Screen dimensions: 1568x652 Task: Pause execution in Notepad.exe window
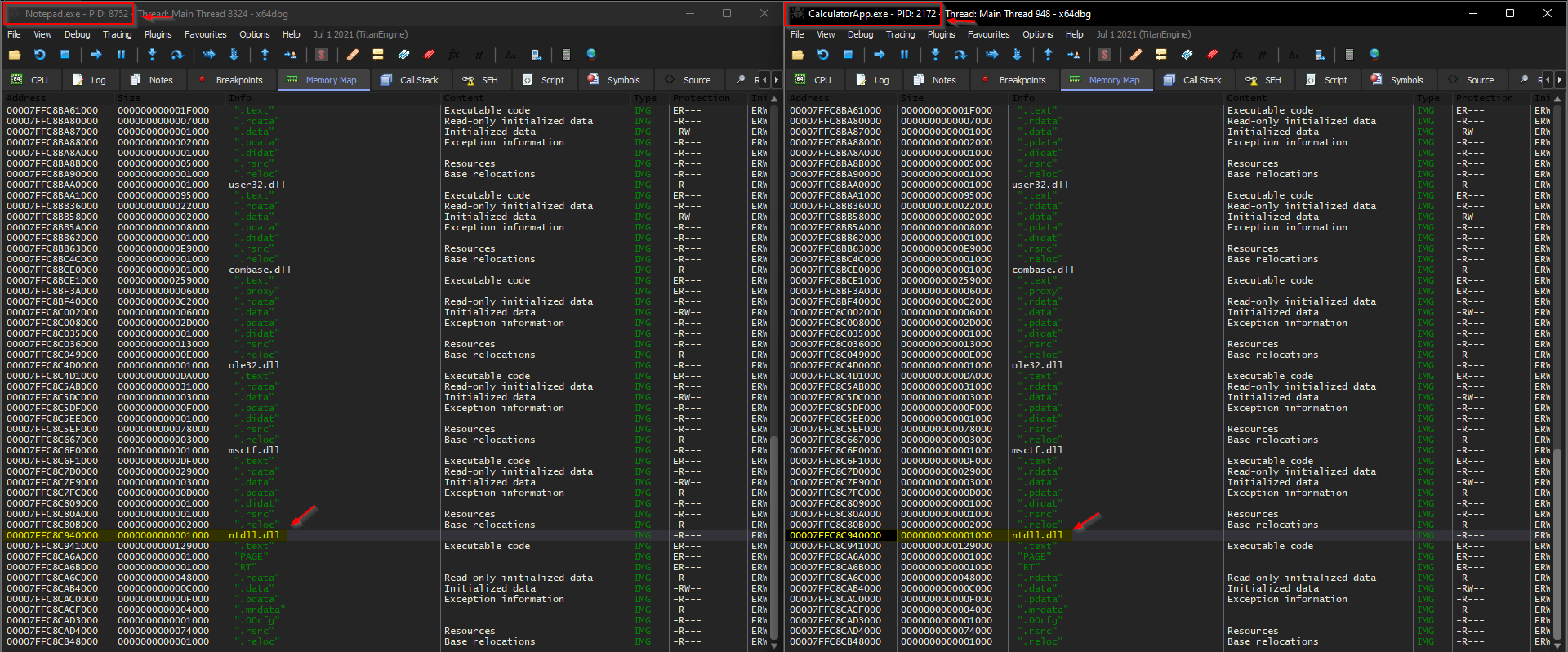121,55
